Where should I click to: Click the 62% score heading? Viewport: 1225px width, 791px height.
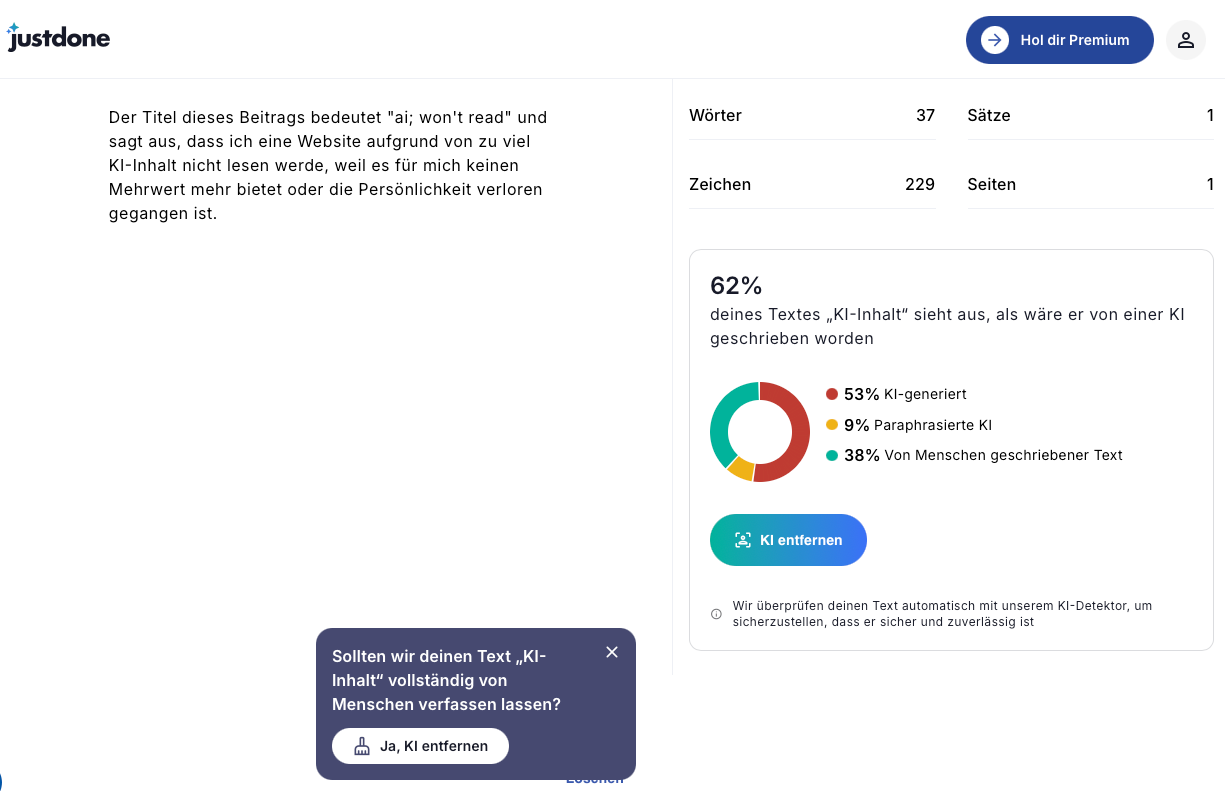pyautogui.click(x=736, y=286)
